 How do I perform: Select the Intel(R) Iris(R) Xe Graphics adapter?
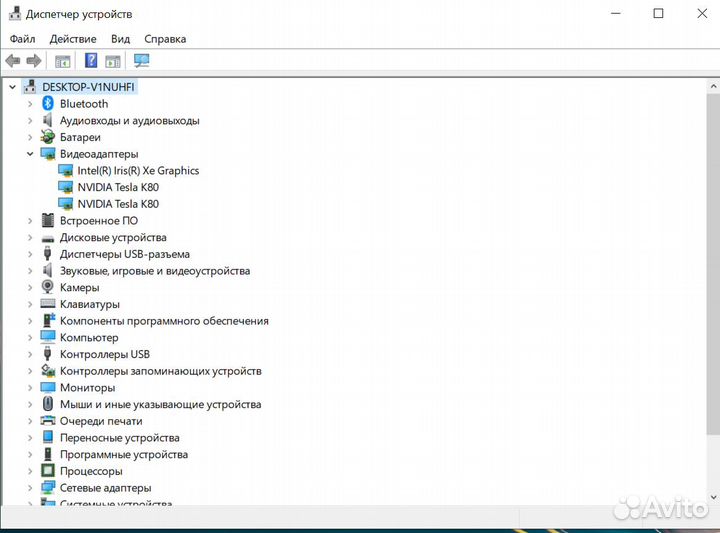point(138,171)
